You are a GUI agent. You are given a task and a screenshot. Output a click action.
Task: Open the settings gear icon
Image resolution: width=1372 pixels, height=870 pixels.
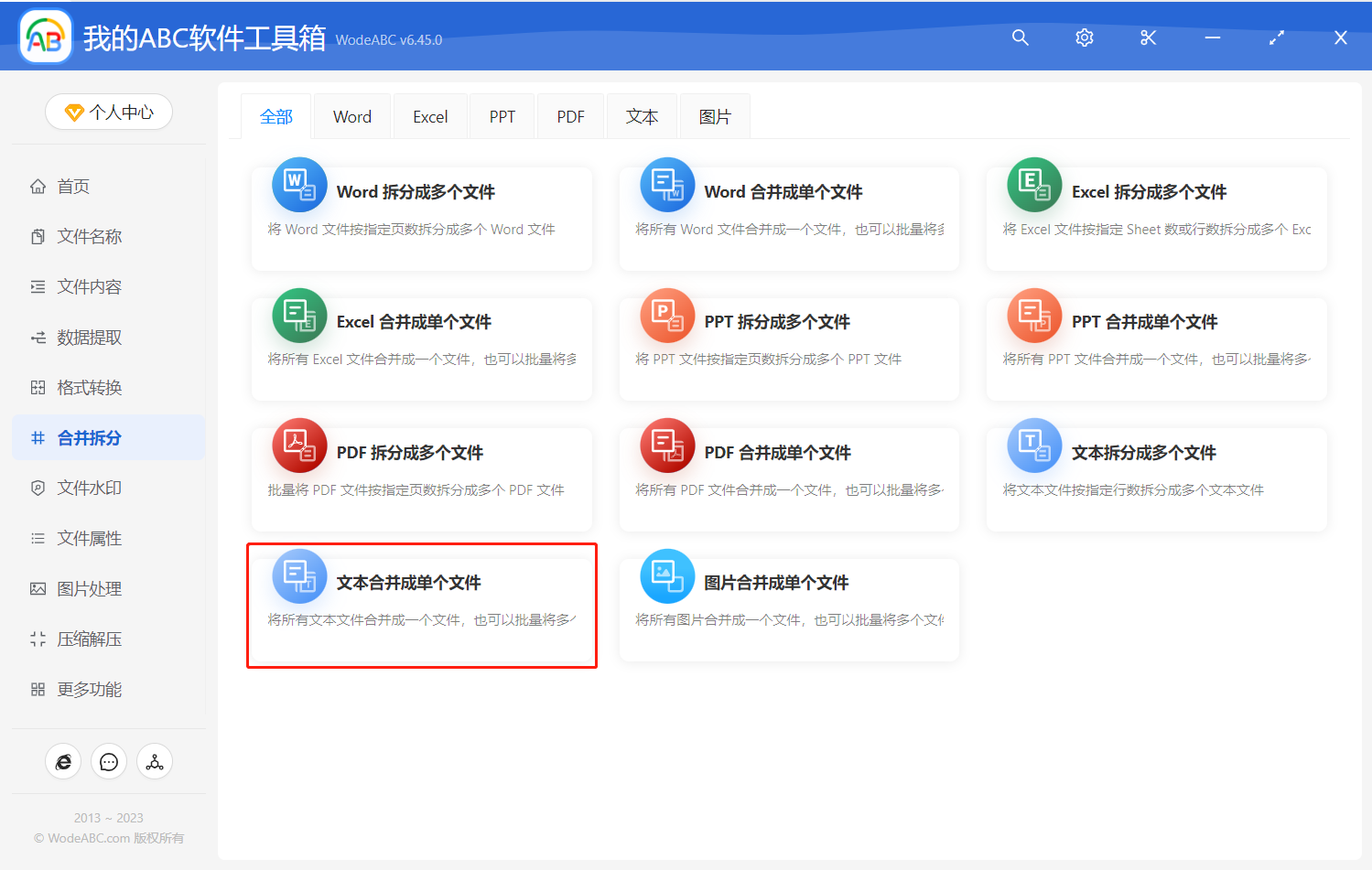(x=1084, y=38)
